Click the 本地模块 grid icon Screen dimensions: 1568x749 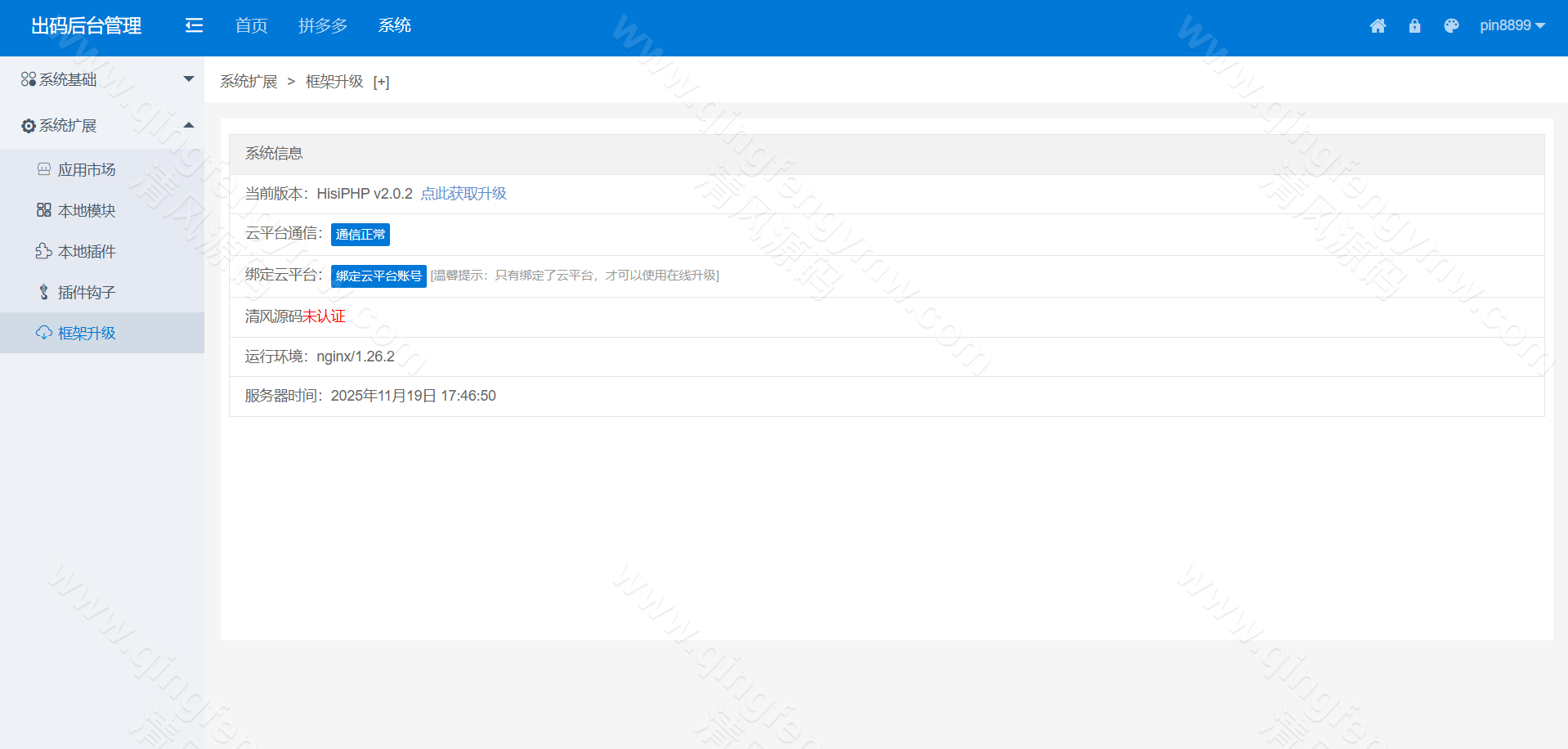(44, 210)
